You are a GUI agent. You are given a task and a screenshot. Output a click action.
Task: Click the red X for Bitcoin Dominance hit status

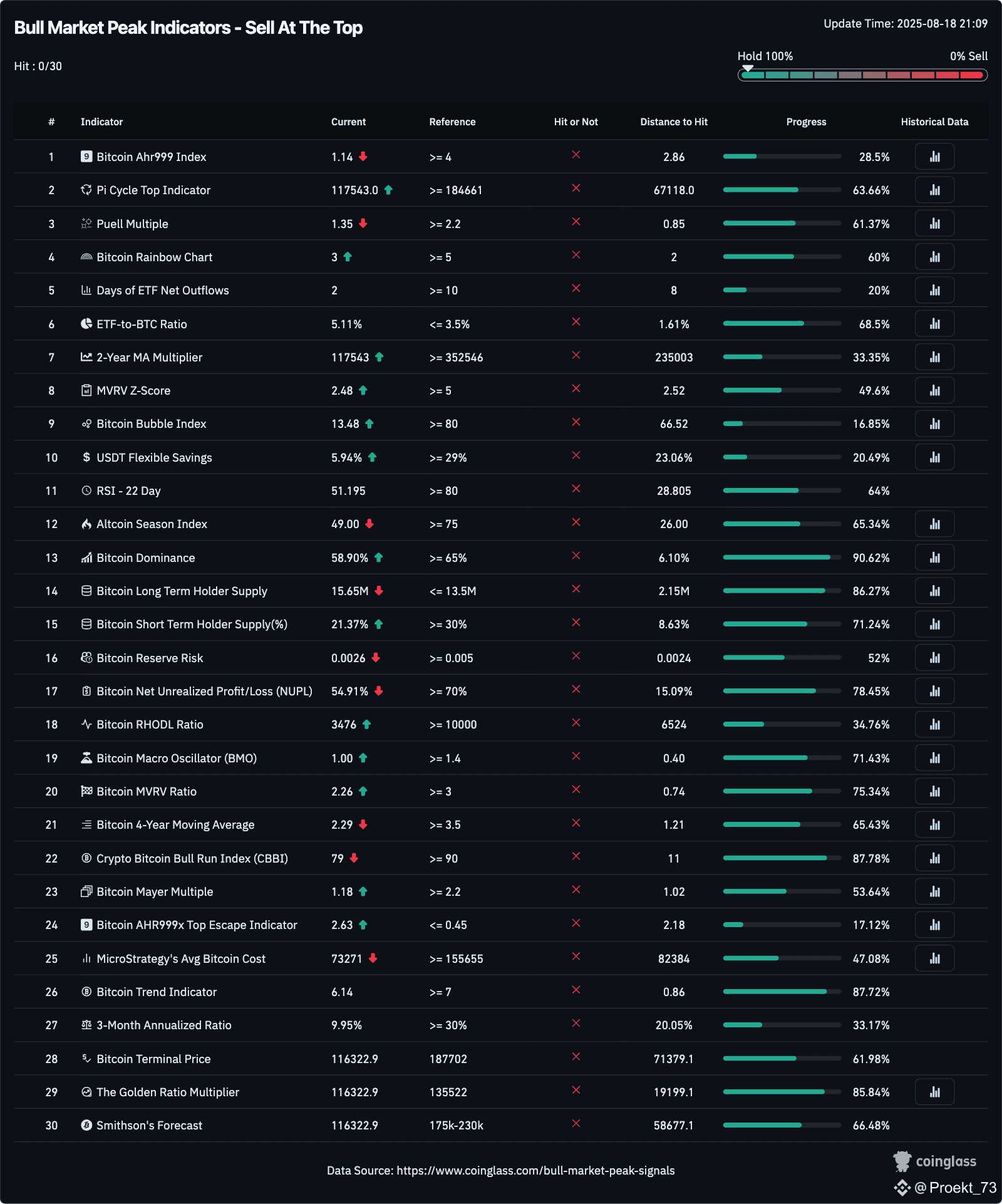click(x=576, y=556)
